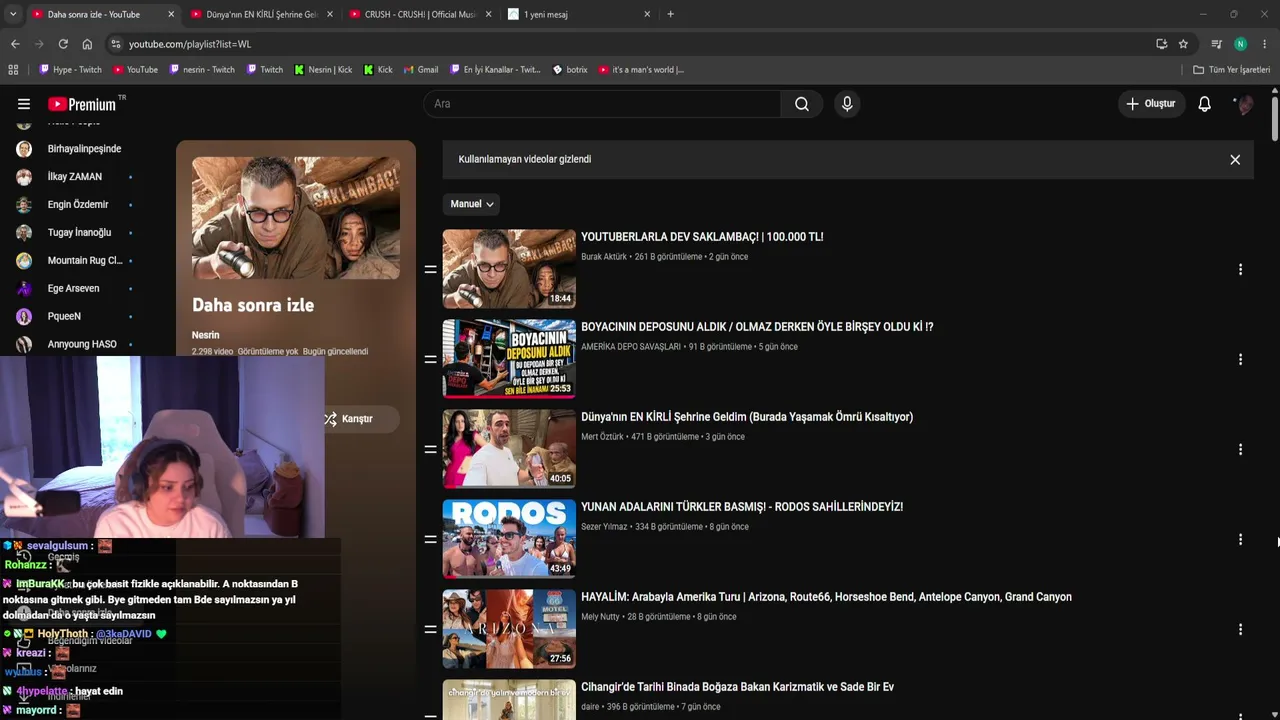
Task: Open Burak Aktürk channel link
Action: tap(604, 257)
